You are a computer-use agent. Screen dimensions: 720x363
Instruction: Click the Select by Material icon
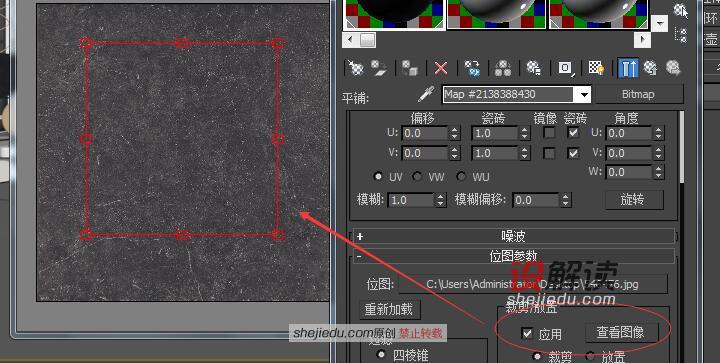681,10
